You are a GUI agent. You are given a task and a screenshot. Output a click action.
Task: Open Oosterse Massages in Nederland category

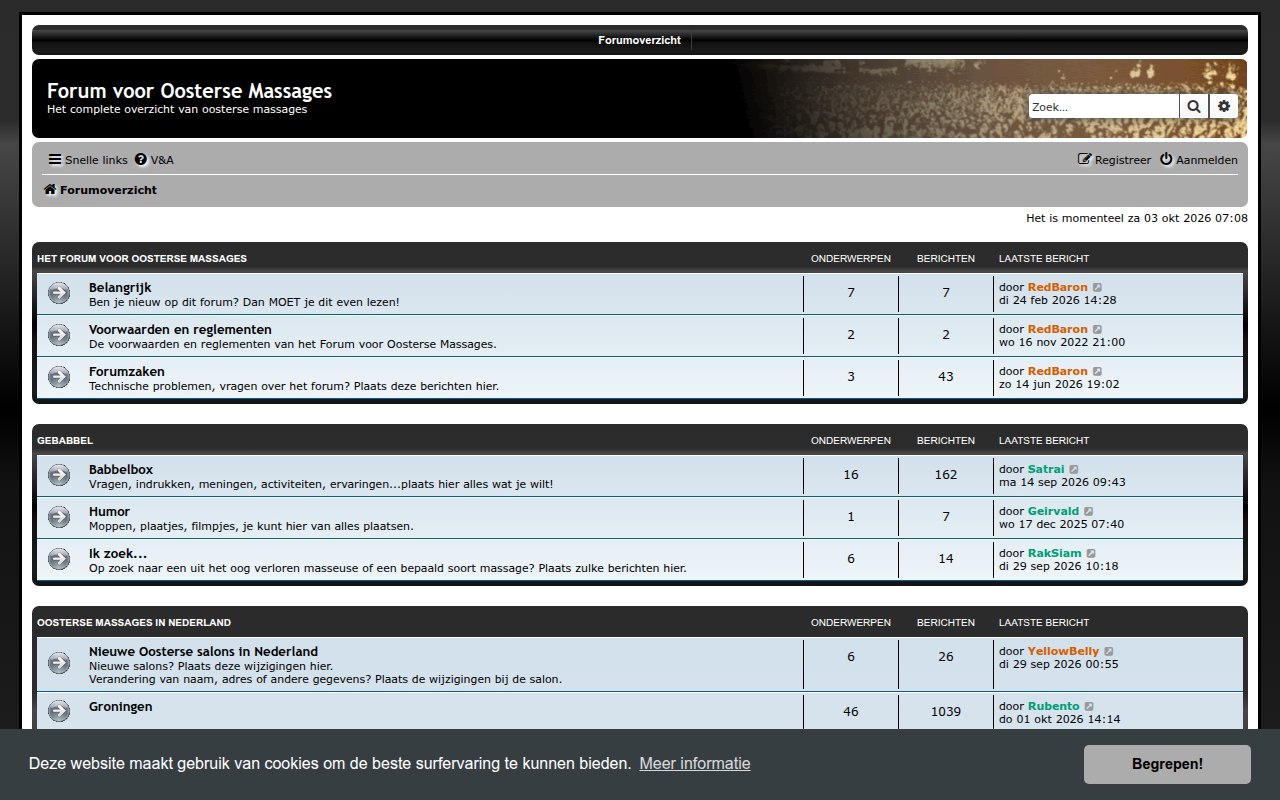click(x=134, y=622)
